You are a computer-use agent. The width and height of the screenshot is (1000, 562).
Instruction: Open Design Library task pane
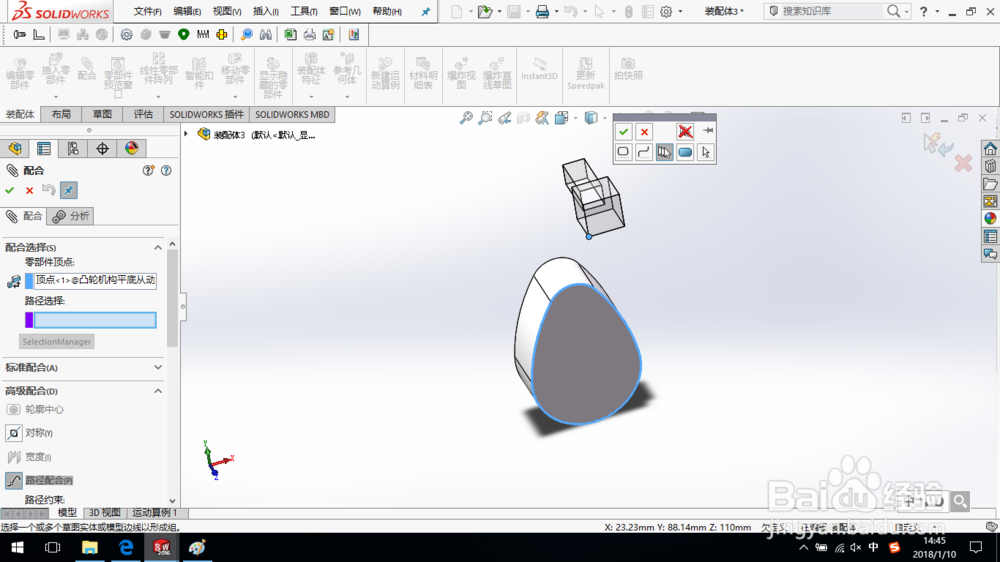click(990, 166)
